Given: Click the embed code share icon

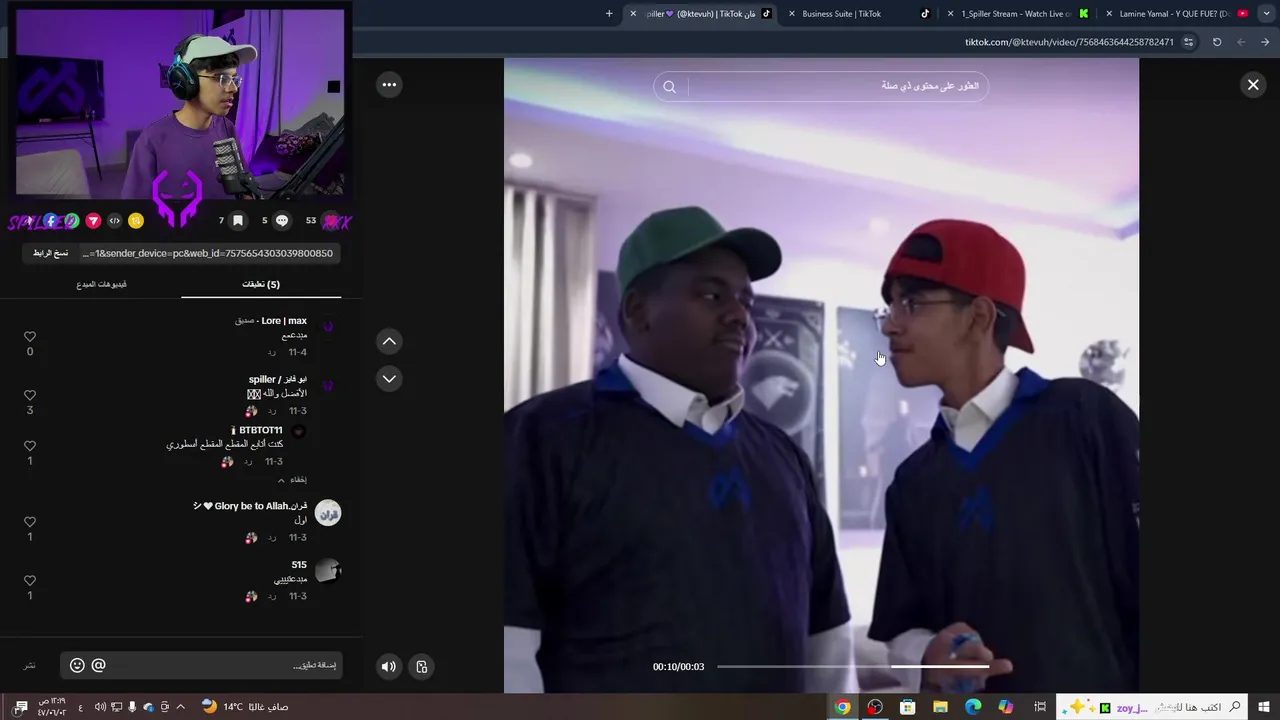Looking at the screenshot, I should pos(115,221).
